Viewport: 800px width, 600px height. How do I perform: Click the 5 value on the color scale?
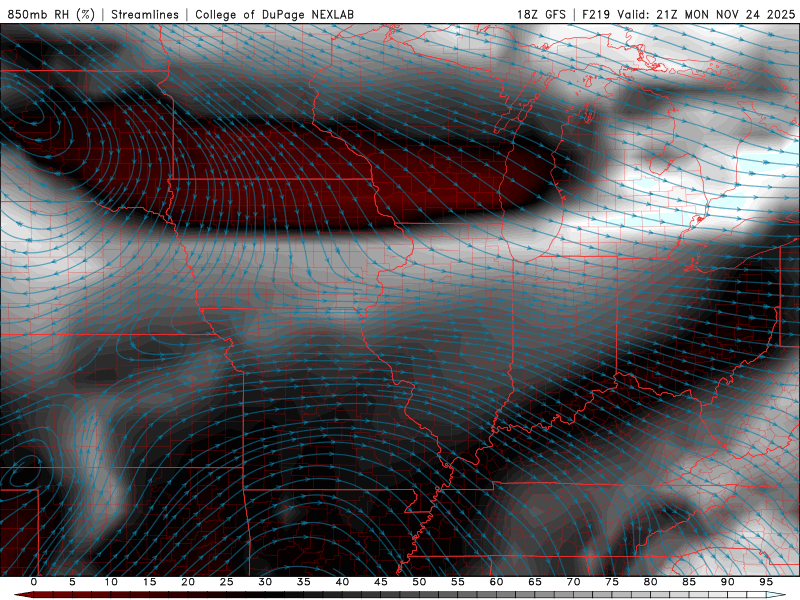[x=72, y=582]
